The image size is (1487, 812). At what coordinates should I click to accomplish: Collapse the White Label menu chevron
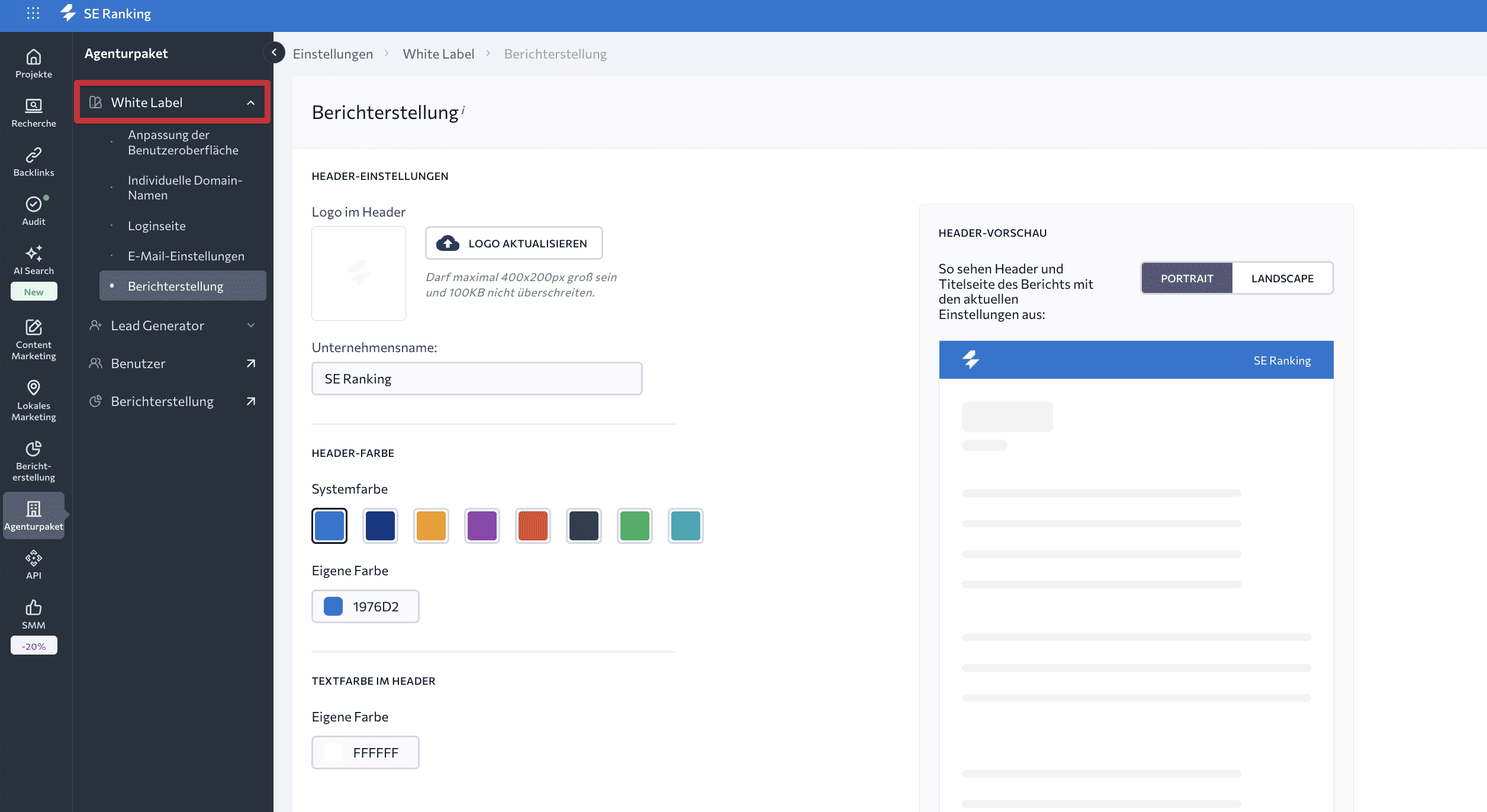251,103
